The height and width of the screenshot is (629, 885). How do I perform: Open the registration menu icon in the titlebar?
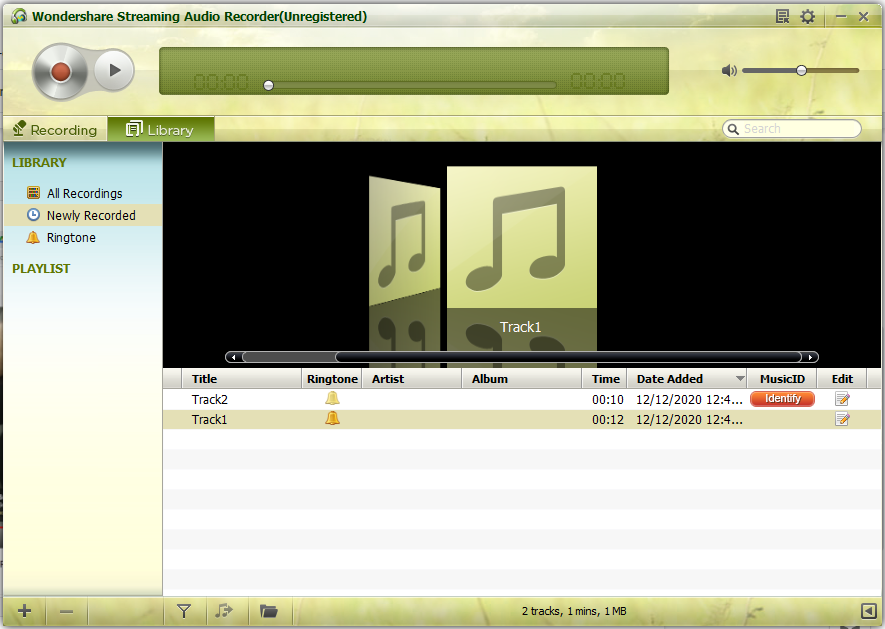click(x=783, y=16)
